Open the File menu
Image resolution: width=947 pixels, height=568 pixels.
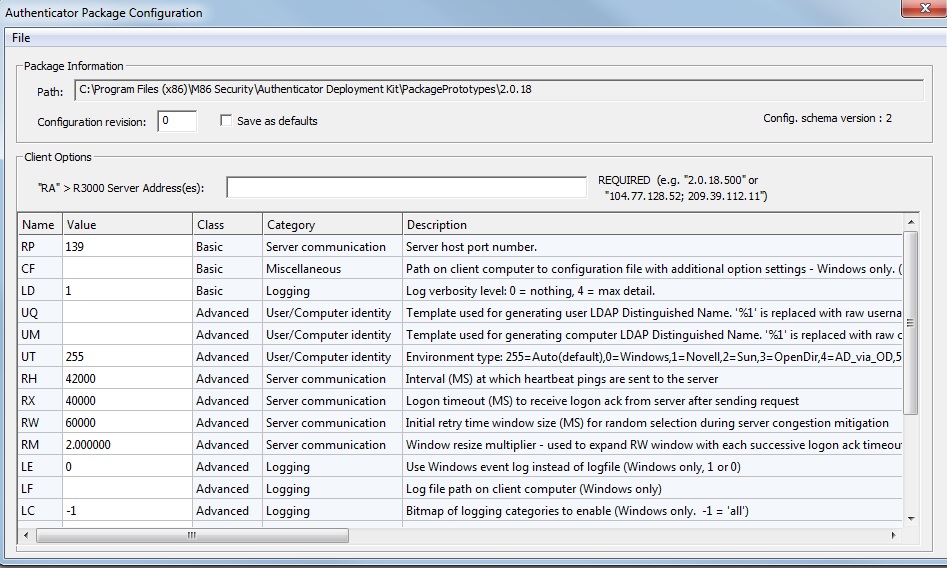(x=21, y=38)
